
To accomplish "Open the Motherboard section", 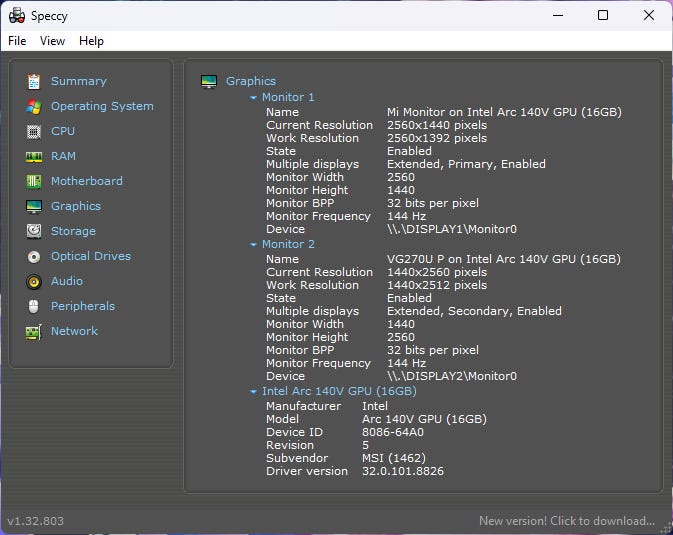I will 87,181.
